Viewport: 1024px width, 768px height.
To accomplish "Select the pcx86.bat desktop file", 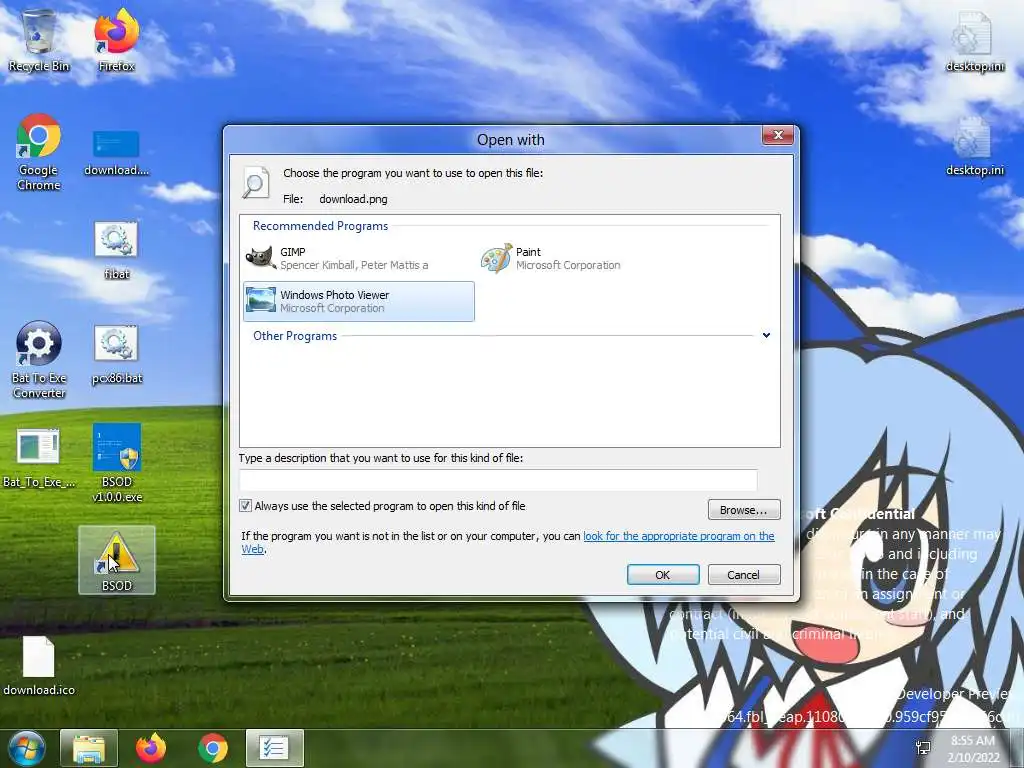I will coord(116,355).
